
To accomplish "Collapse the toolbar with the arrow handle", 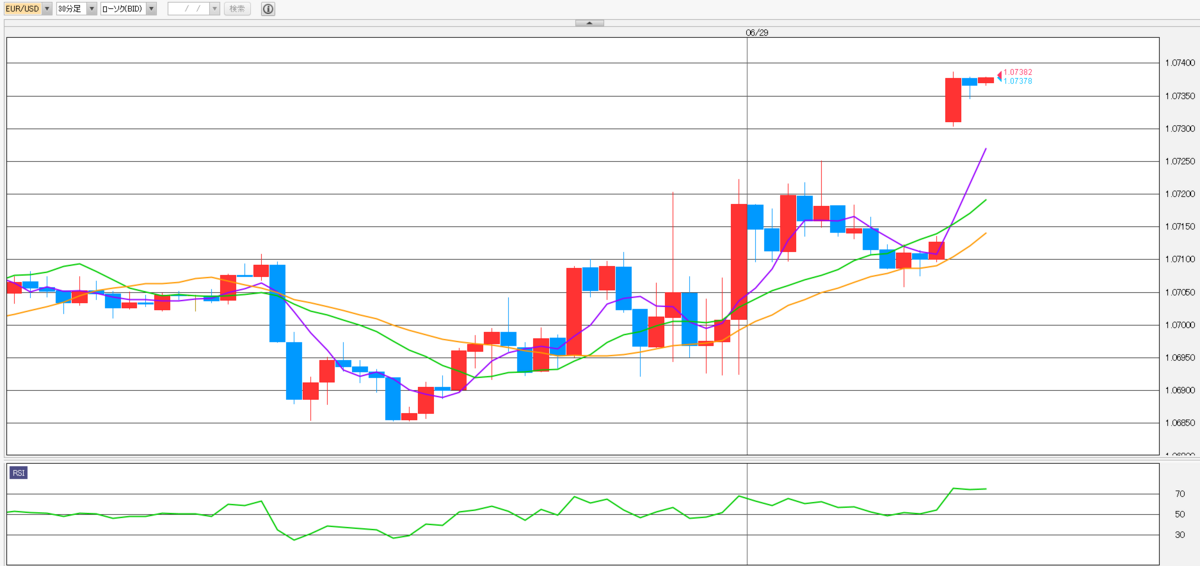I will point(589,22).
